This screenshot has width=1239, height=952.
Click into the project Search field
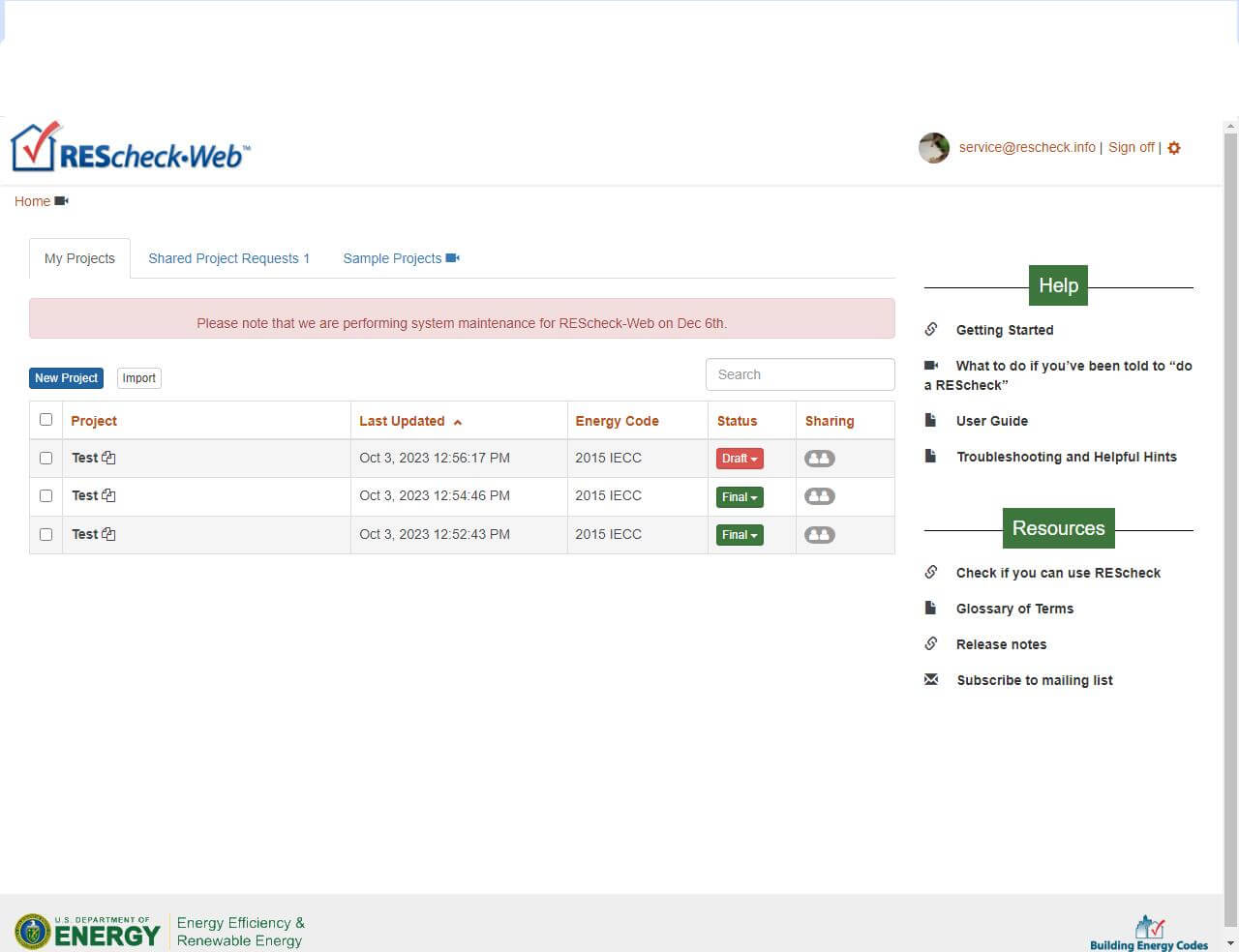click(x=800, y=374)
